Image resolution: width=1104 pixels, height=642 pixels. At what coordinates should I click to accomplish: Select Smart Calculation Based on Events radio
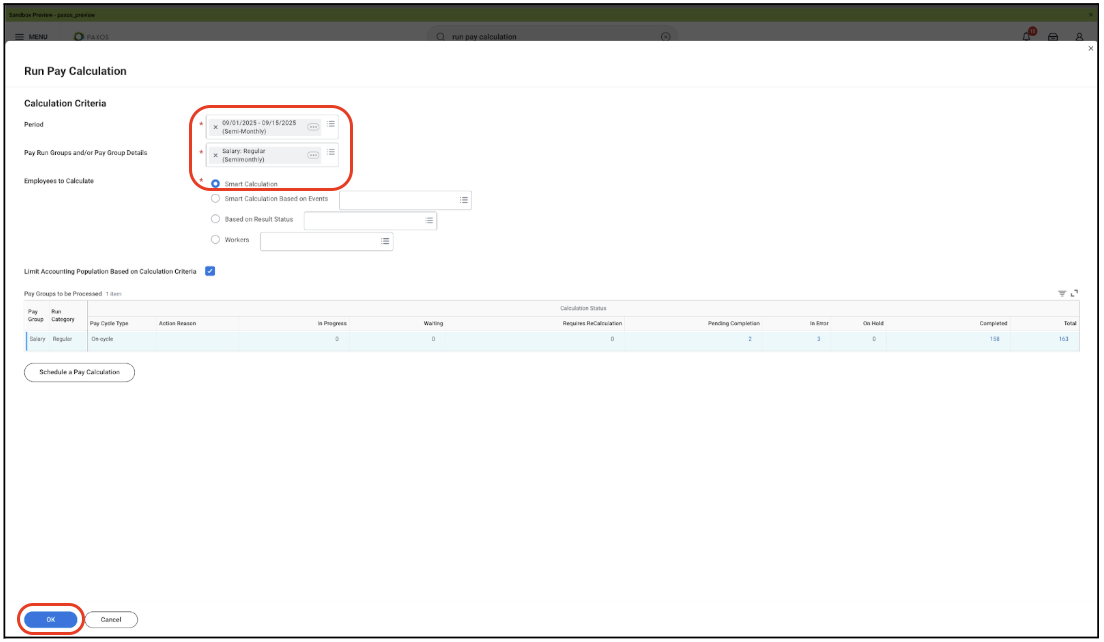point(215,199)
